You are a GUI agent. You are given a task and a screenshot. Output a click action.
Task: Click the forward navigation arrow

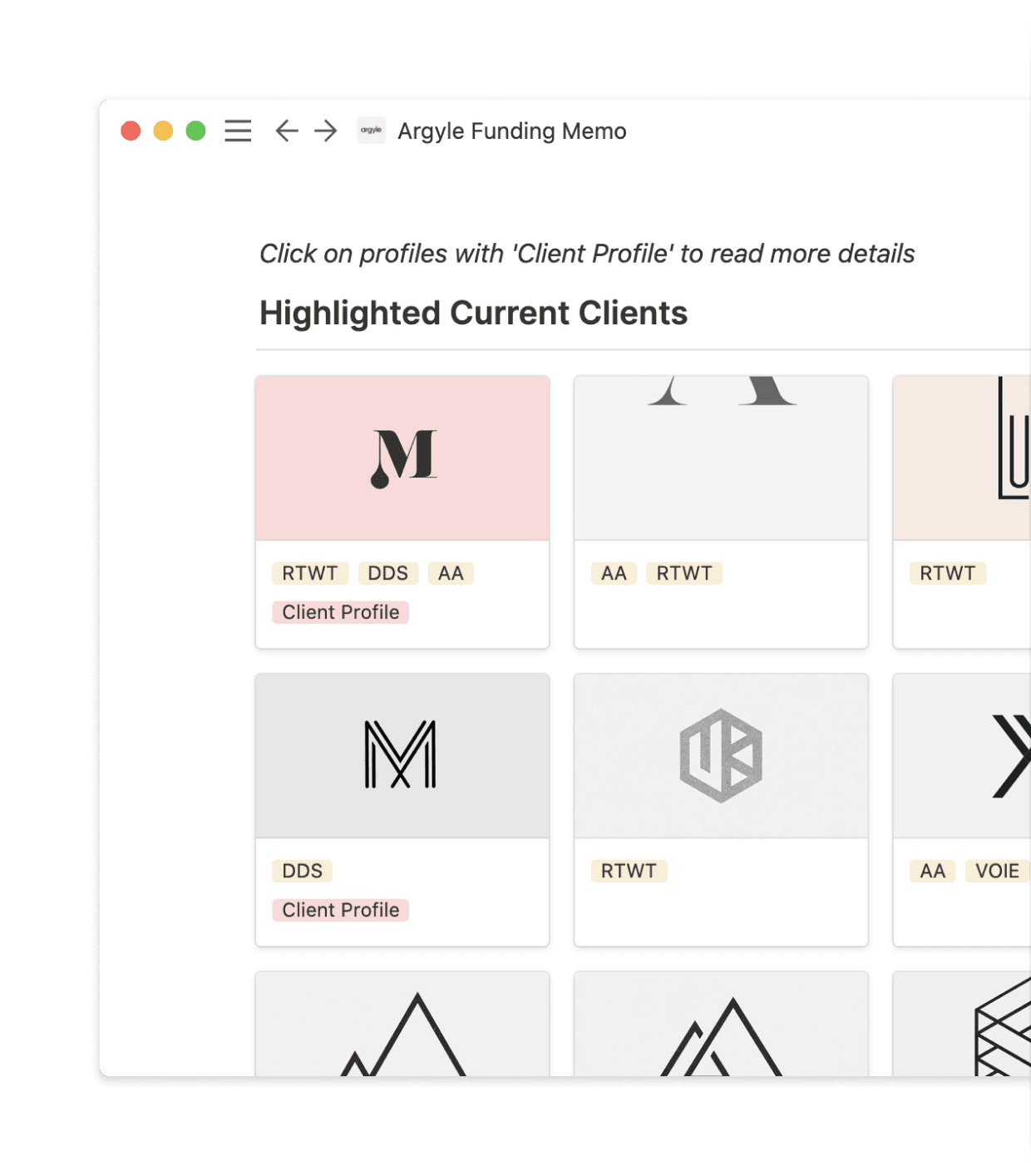click(324, 131)
